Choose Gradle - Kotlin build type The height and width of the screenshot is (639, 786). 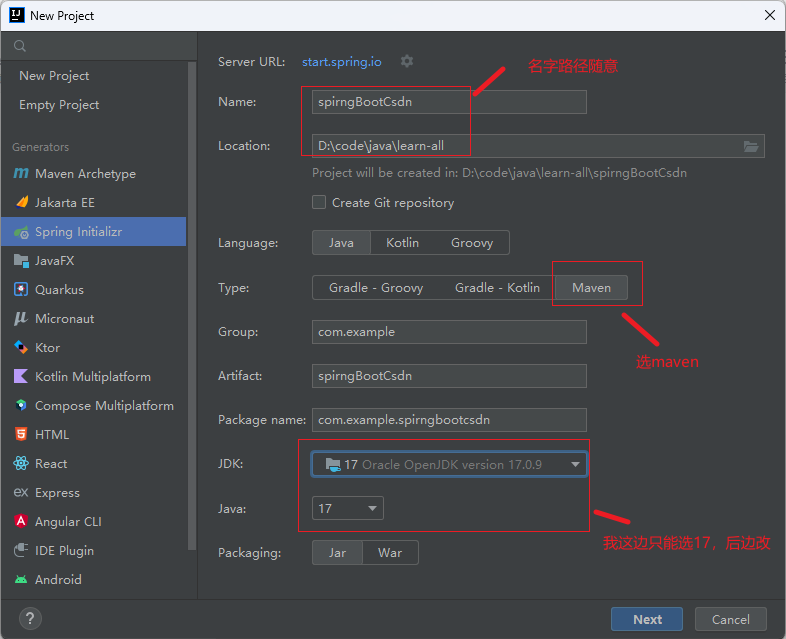(x=497, y=288)
